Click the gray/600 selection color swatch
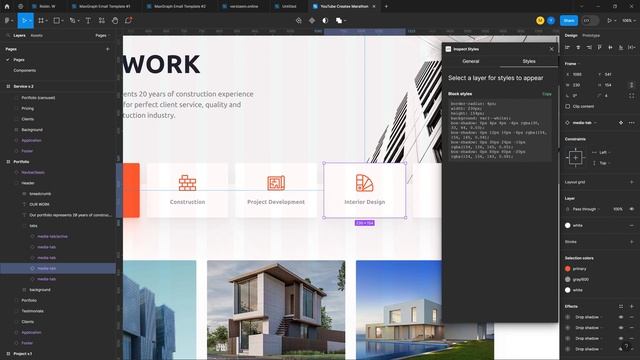Viewport: 640px width, 360px height. [x=567, y=279]
